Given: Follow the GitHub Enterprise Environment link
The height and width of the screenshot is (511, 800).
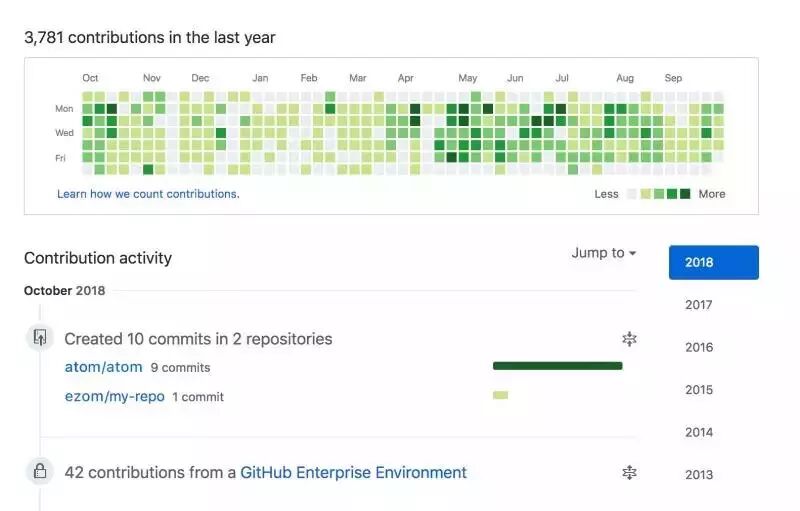Looking at the screenshot, I should click(x=353, y=472).
